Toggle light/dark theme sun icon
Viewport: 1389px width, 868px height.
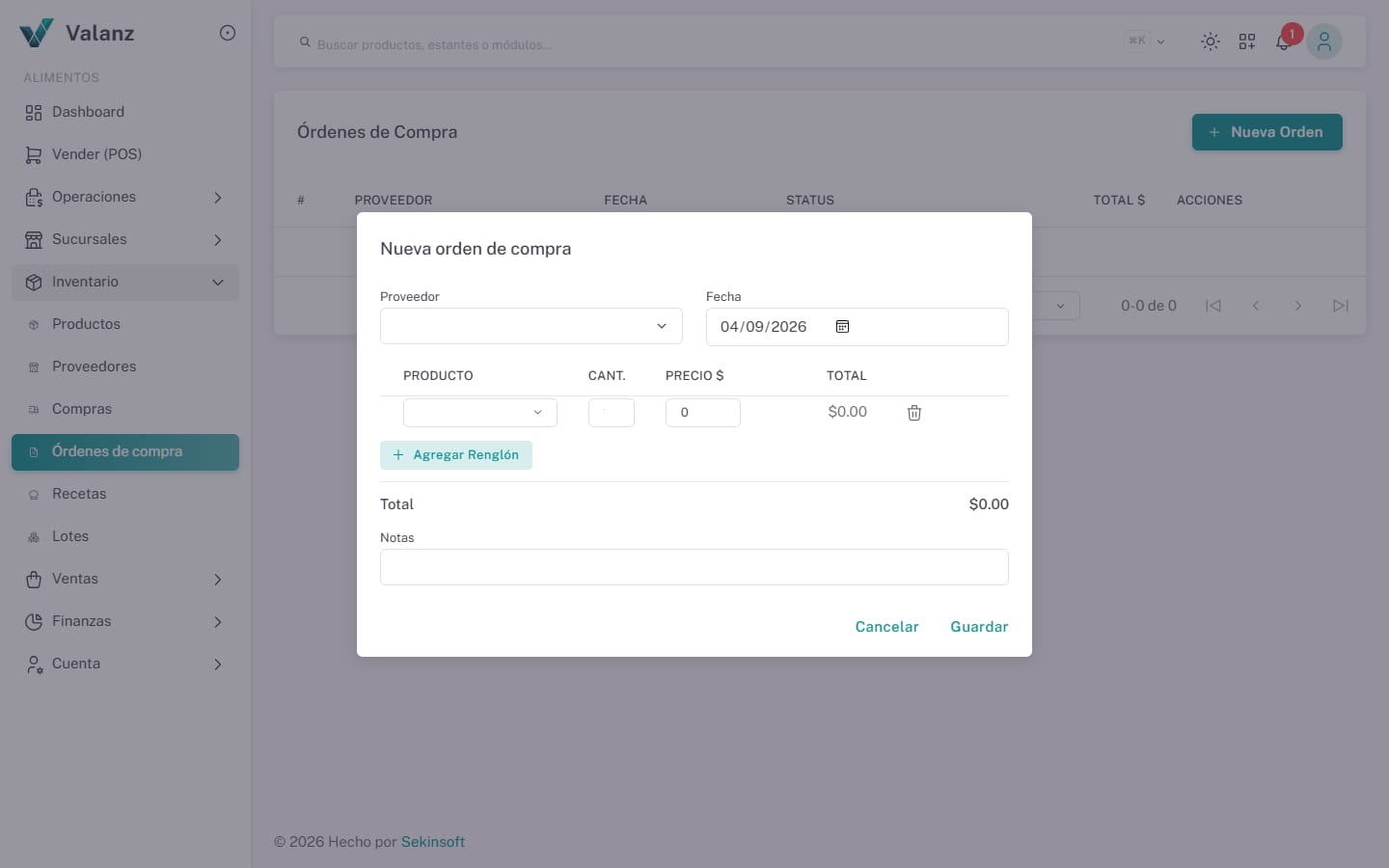(x=1211, y=41)
